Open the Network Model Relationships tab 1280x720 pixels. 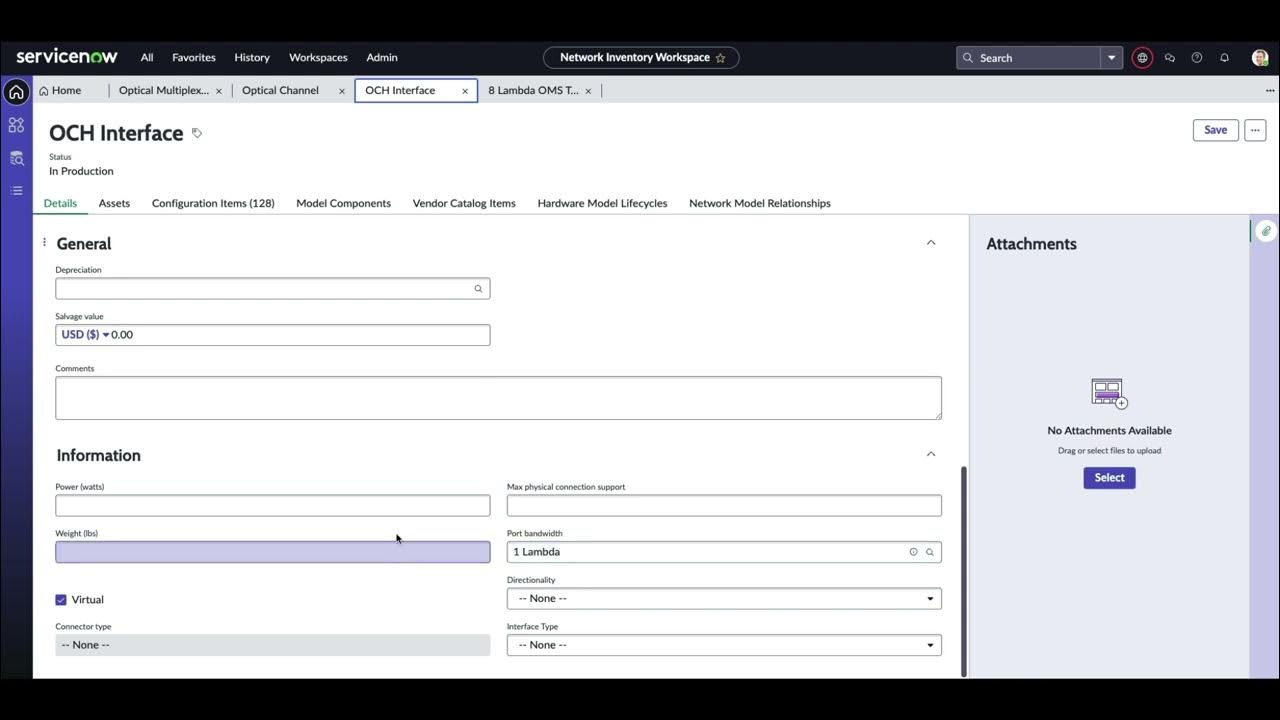click(759, 203)
